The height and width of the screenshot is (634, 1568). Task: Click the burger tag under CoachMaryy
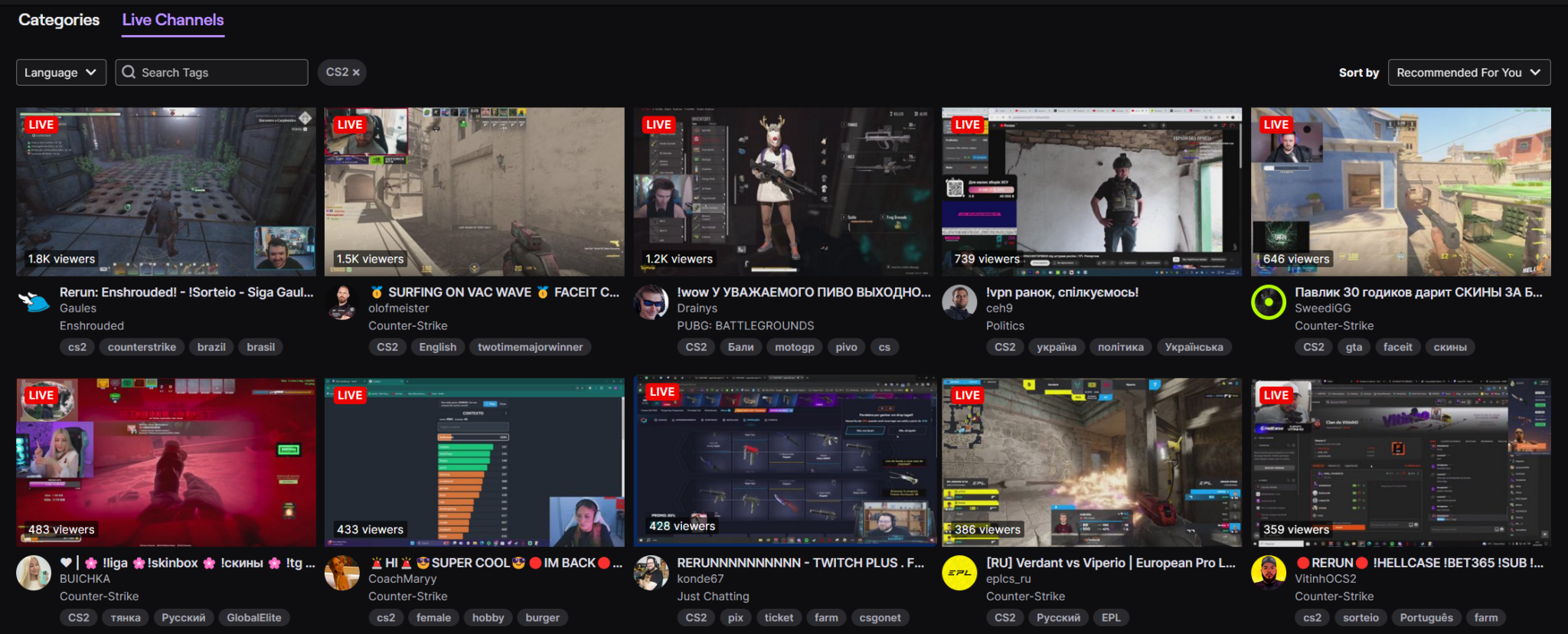coord(543,618)
